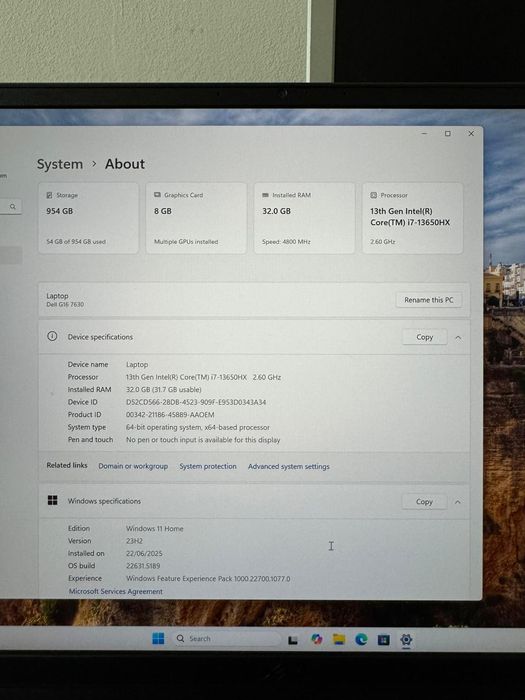
Task: Open the Storage 954 GB card
Action: [x=88, y=218]
